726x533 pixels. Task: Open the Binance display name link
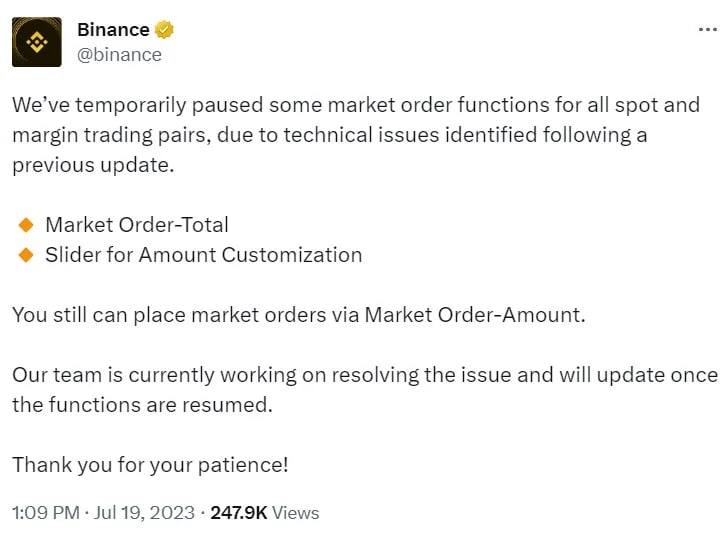[113, 30]
